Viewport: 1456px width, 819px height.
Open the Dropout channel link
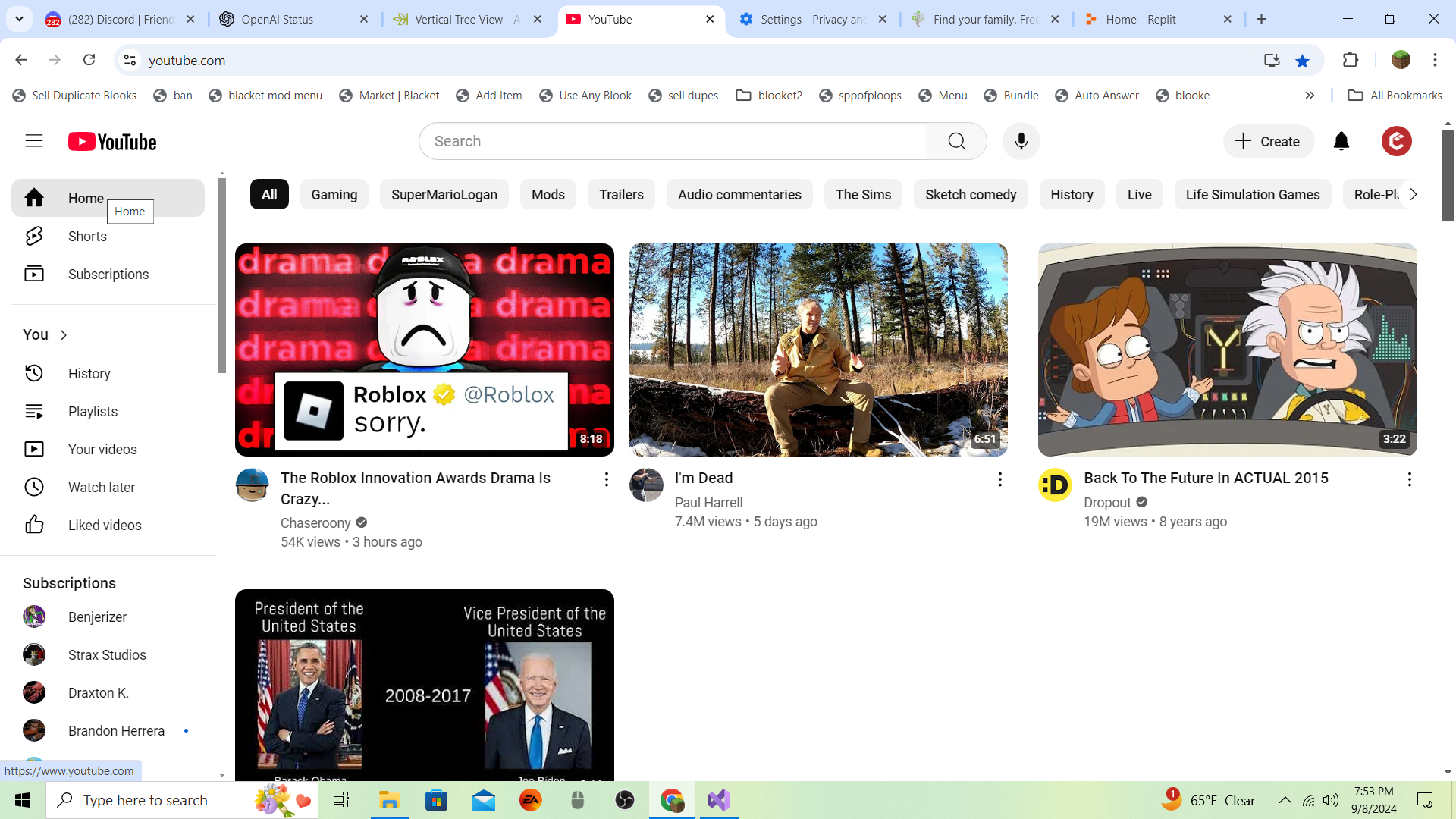coord(1106,503)
